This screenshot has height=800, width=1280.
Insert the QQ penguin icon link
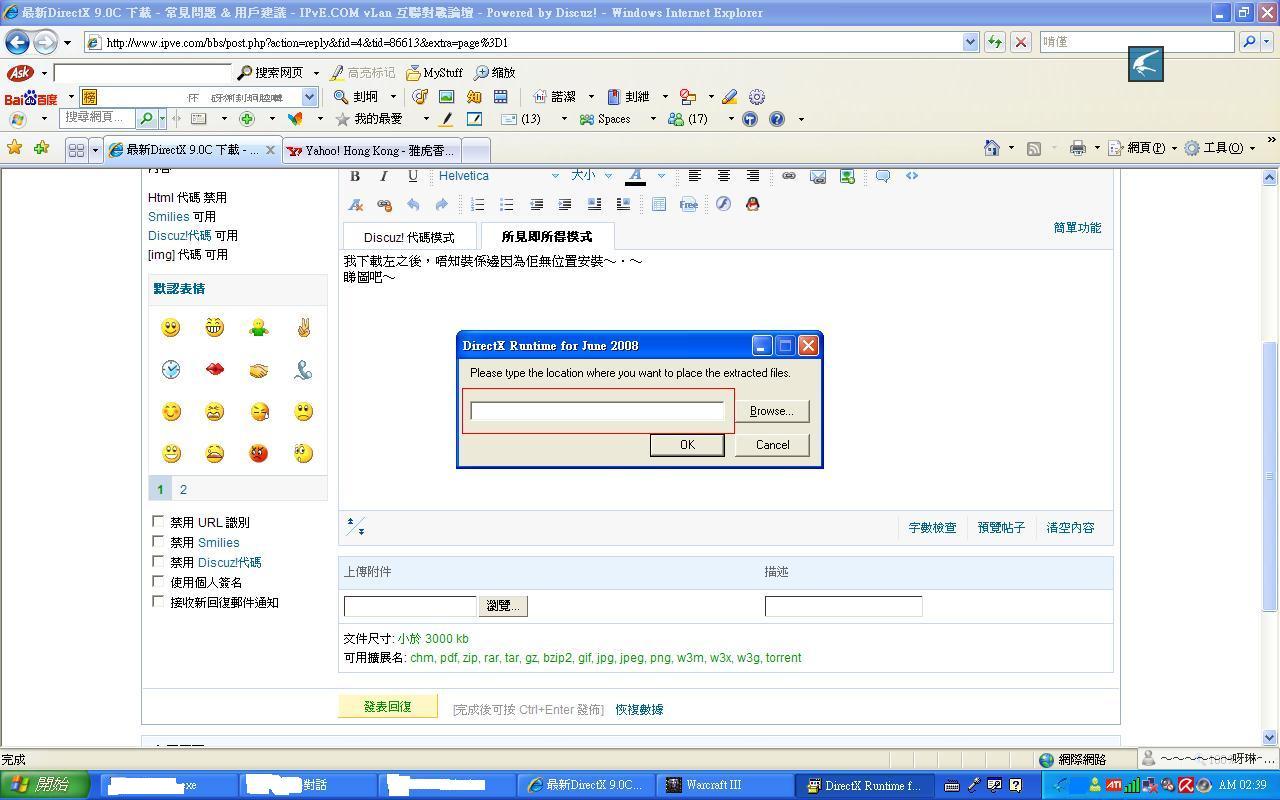pos(752,204)
